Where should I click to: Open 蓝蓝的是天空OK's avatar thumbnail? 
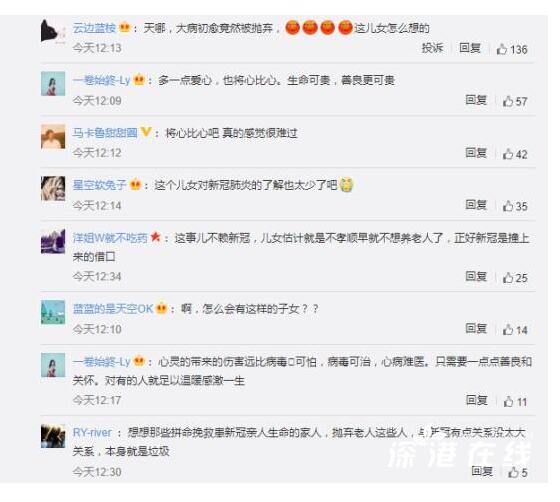coord(53,312)
